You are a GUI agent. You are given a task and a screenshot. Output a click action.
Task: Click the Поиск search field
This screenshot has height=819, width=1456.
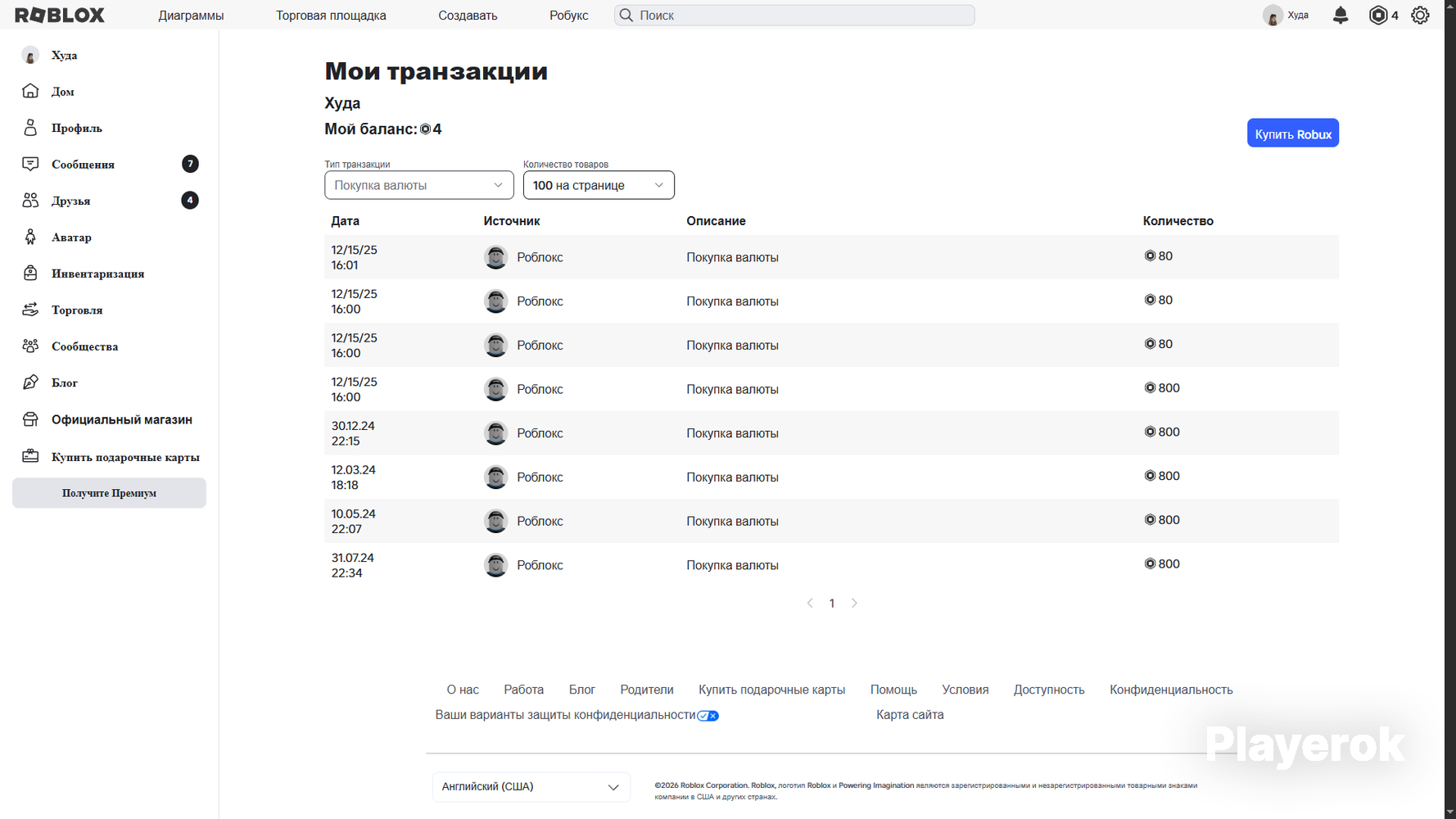pyautogui.click(x=794, y=15)
